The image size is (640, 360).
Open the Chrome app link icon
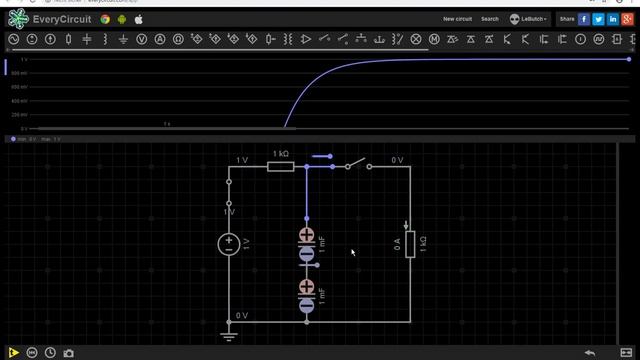[x=105, y=19]
